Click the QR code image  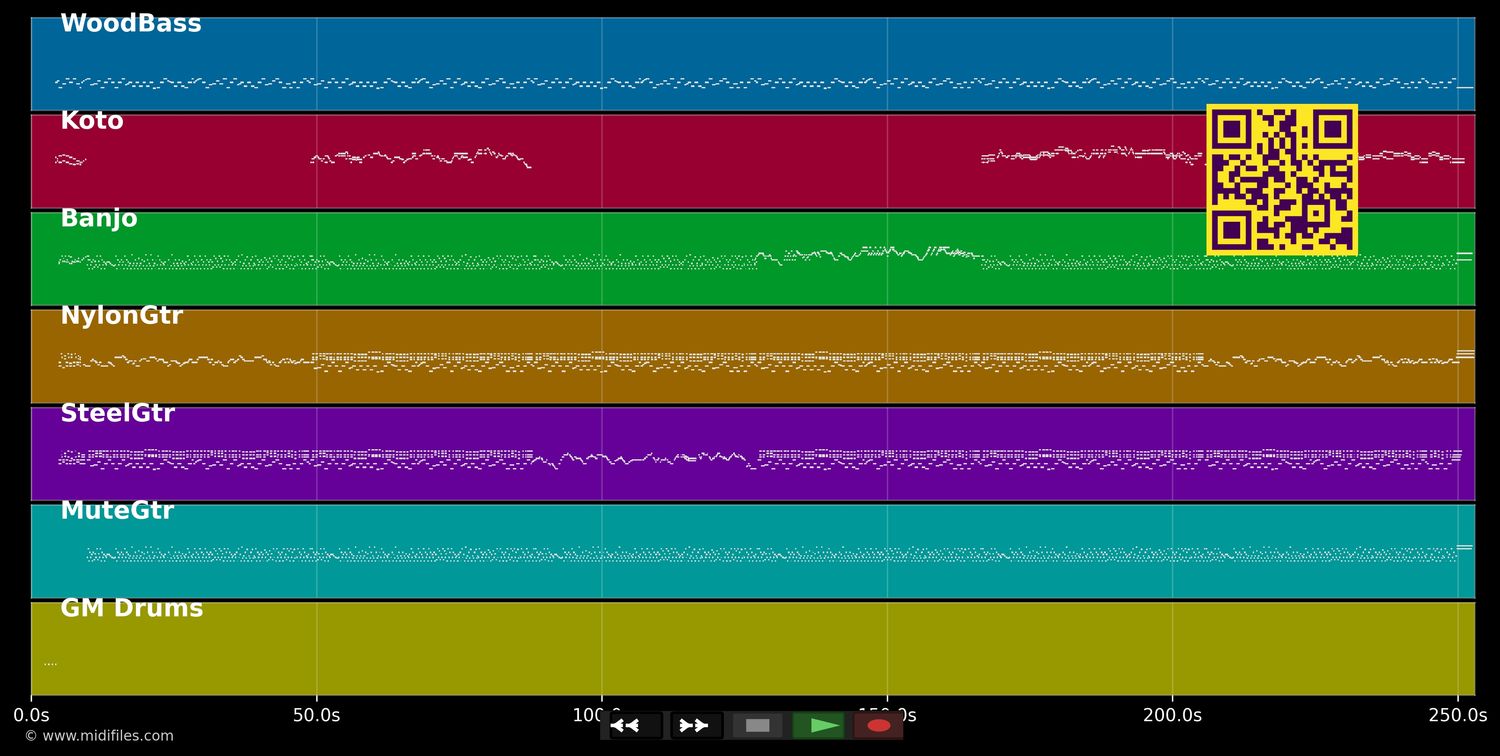1282,180
